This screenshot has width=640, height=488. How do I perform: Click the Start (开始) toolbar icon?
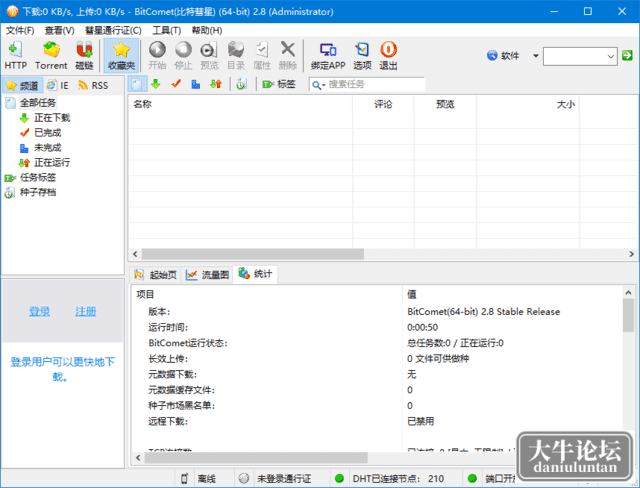tap(157, 55)
